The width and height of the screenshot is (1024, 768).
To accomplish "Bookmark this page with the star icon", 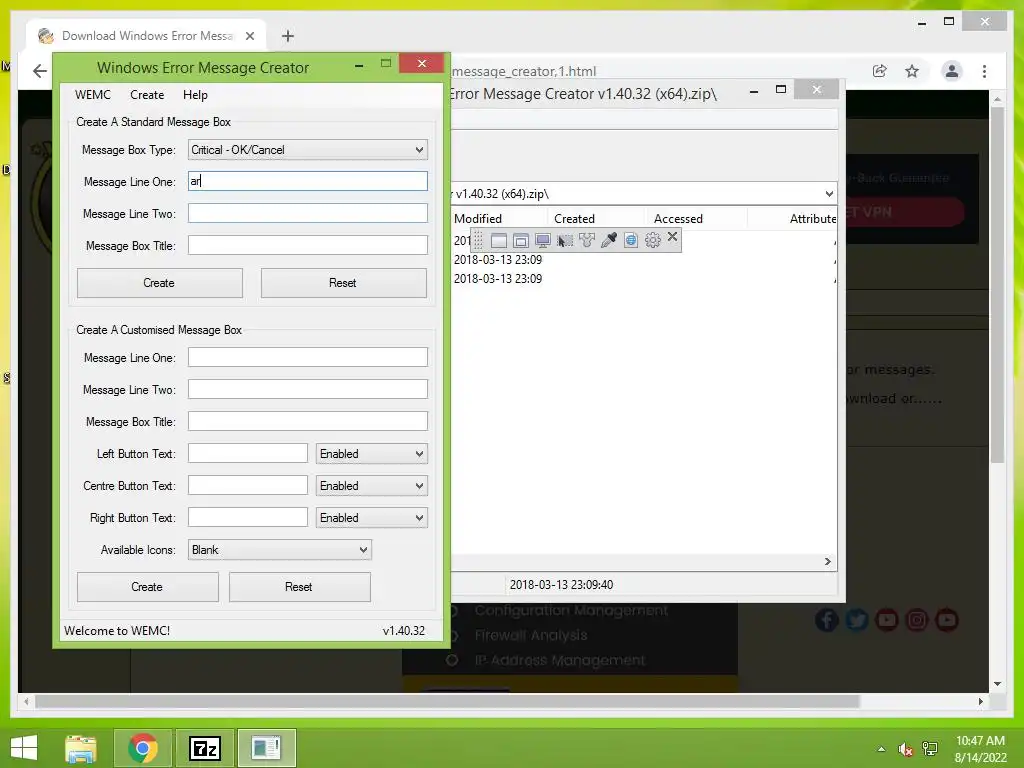I will 912,71.
